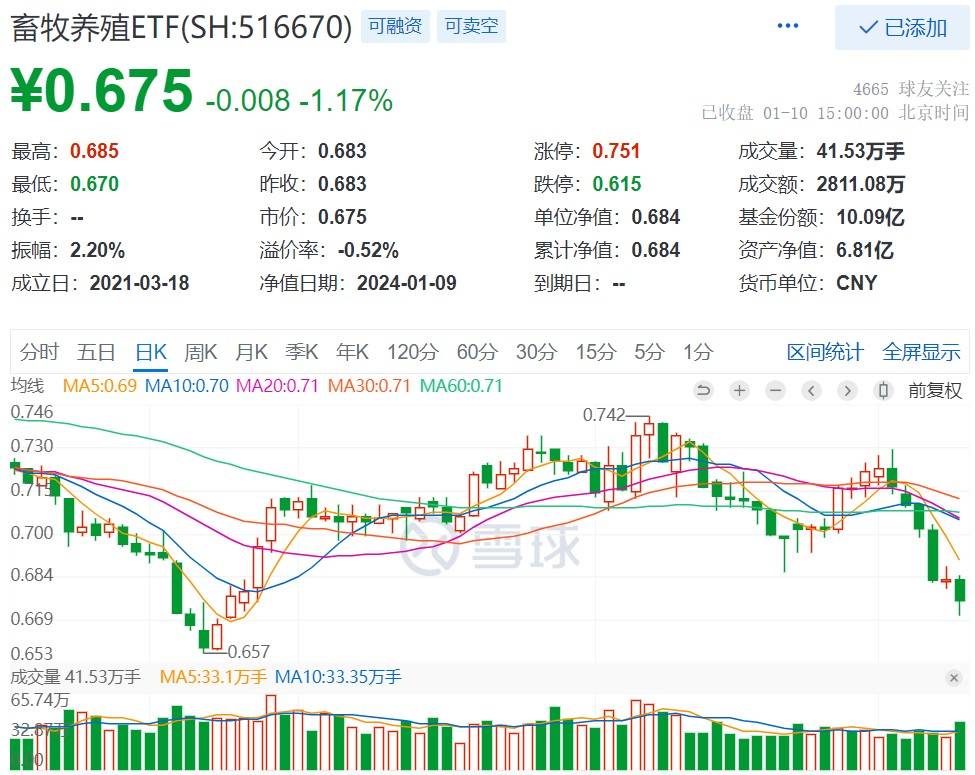Open the ellipsis more-options icon

pos(788,24)
